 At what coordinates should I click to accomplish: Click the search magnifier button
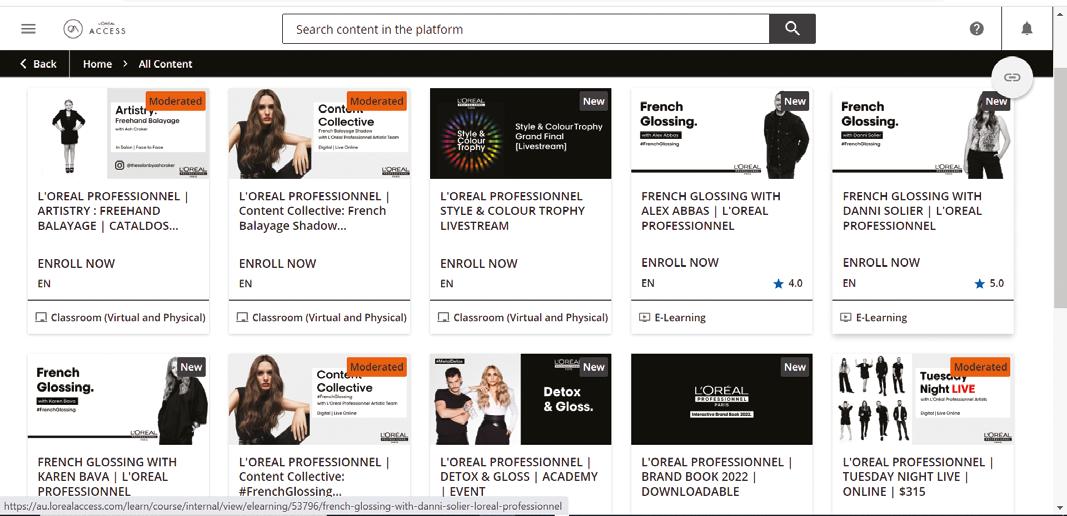[x=792, y=29]
